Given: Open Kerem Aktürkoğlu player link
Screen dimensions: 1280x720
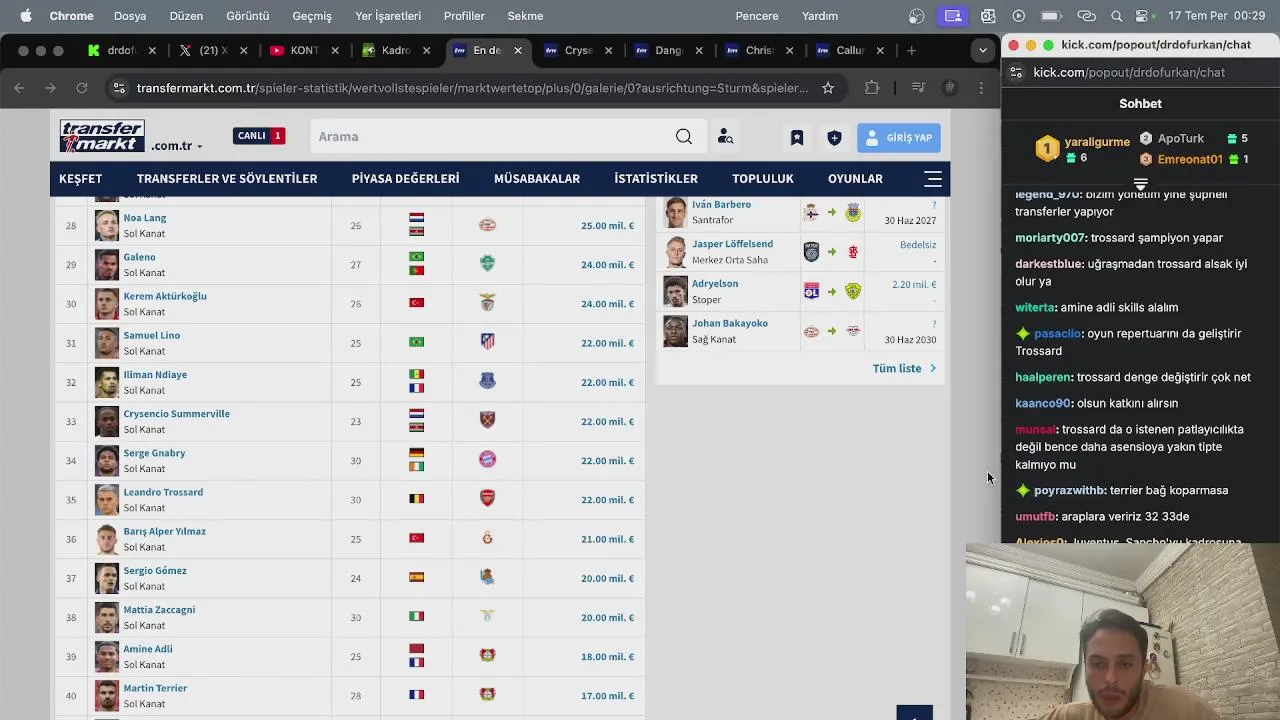Looking at the screenshot, I should tap(165, 296).
